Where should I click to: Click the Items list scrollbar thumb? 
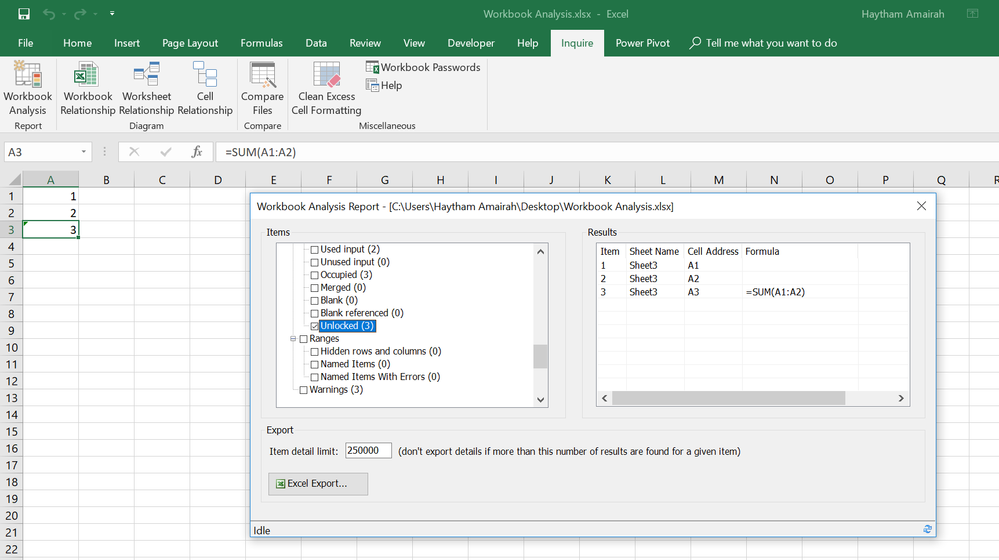pyautogui.click(x=540, y=356)
